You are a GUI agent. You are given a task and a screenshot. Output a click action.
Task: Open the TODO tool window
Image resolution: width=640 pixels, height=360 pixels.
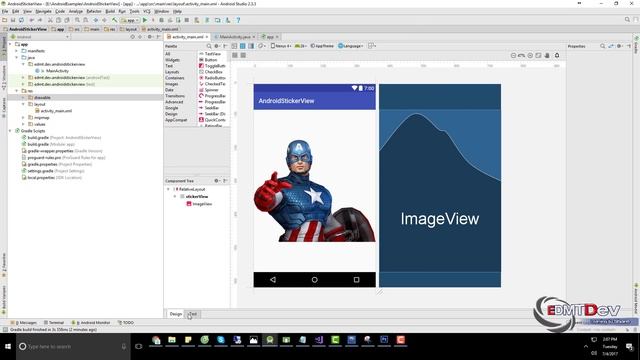pos(126,322)
